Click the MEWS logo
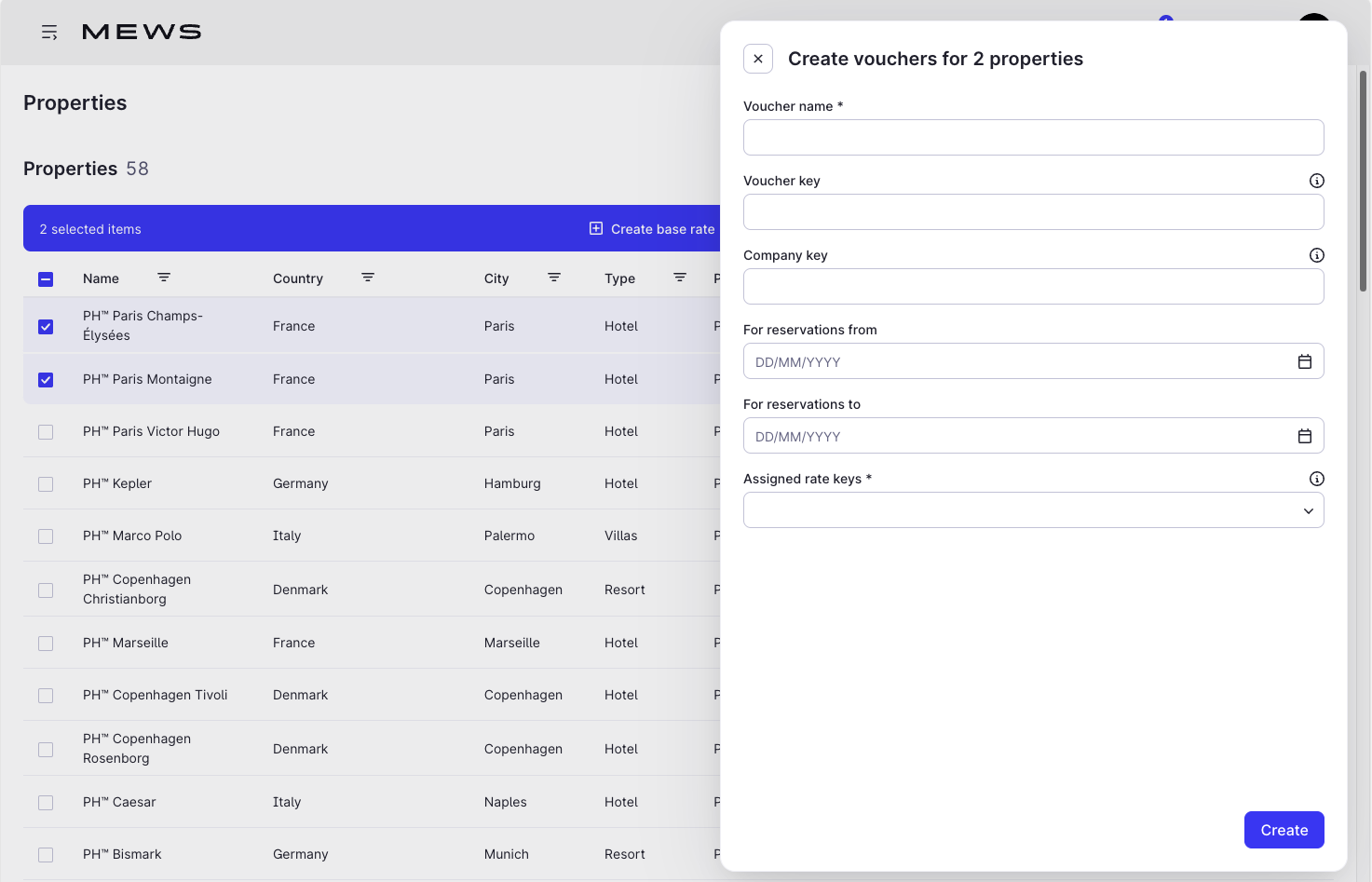Viewport: 1372px width, 882px height. [142, 33]
